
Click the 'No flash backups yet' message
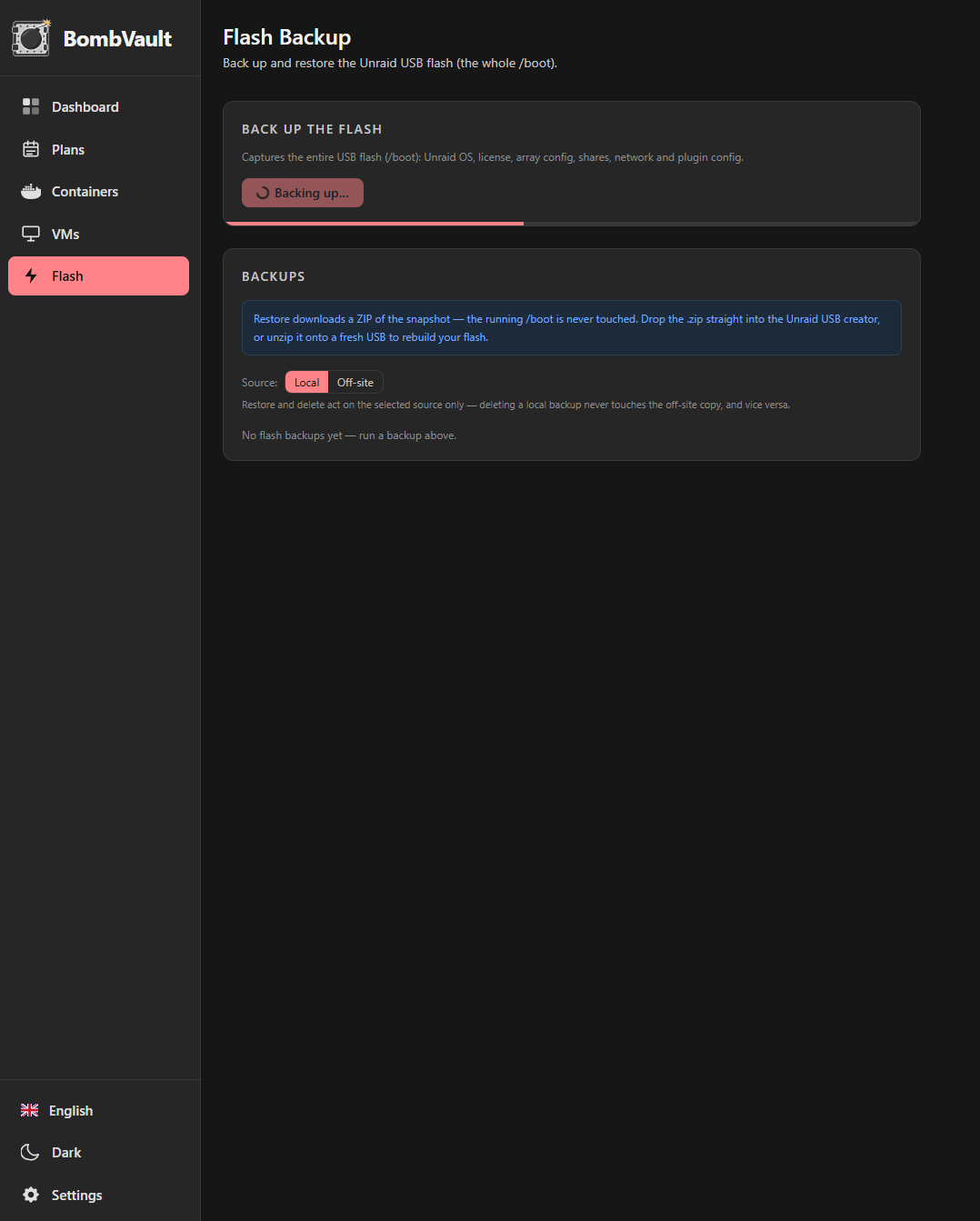(349, 435)
